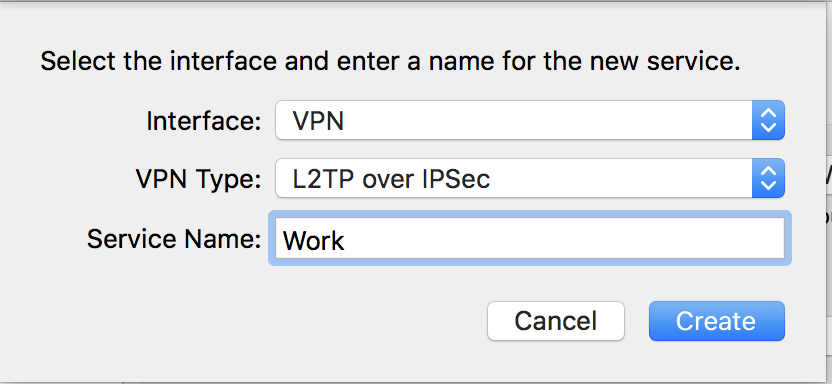Viewport: 832px width, 384px height.
Task: Click the L2TP over IPSec selection
Action: click(x=392, y=179)
